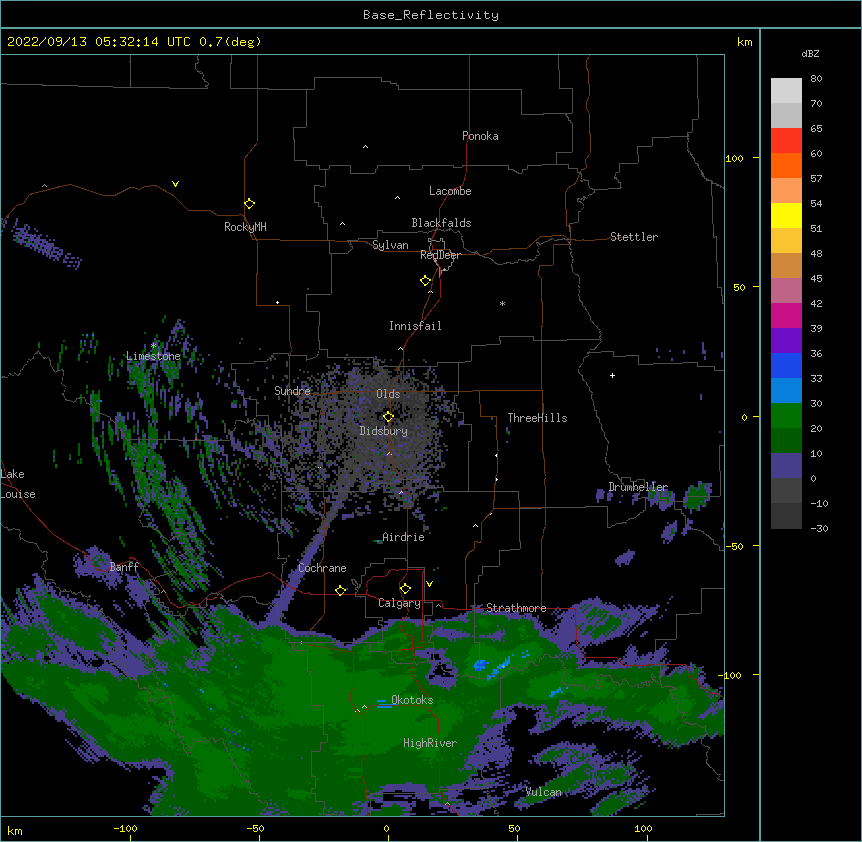Image resolution: width=862 pixels, height=842 pixels.
Task: Click the 36 dBZ blue legend swatch
Action: pyautogui.click(x=786, y=365)
